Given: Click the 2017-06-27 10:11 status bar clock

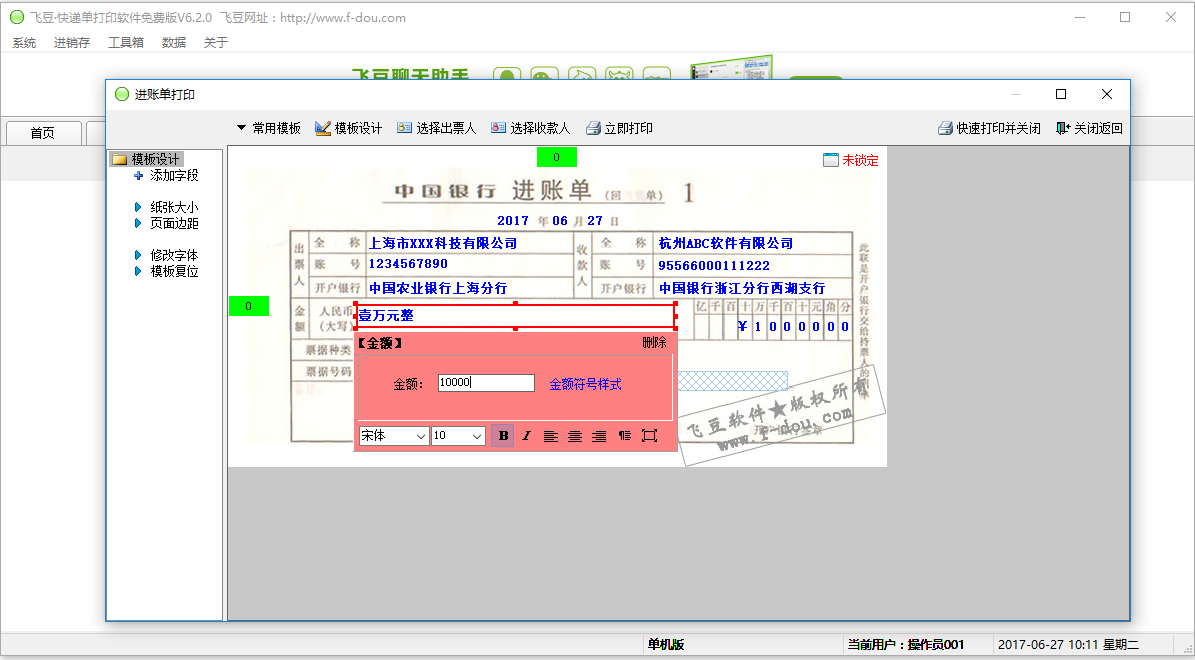Looking at the screenshot, I should click(x=1068, y=645).
